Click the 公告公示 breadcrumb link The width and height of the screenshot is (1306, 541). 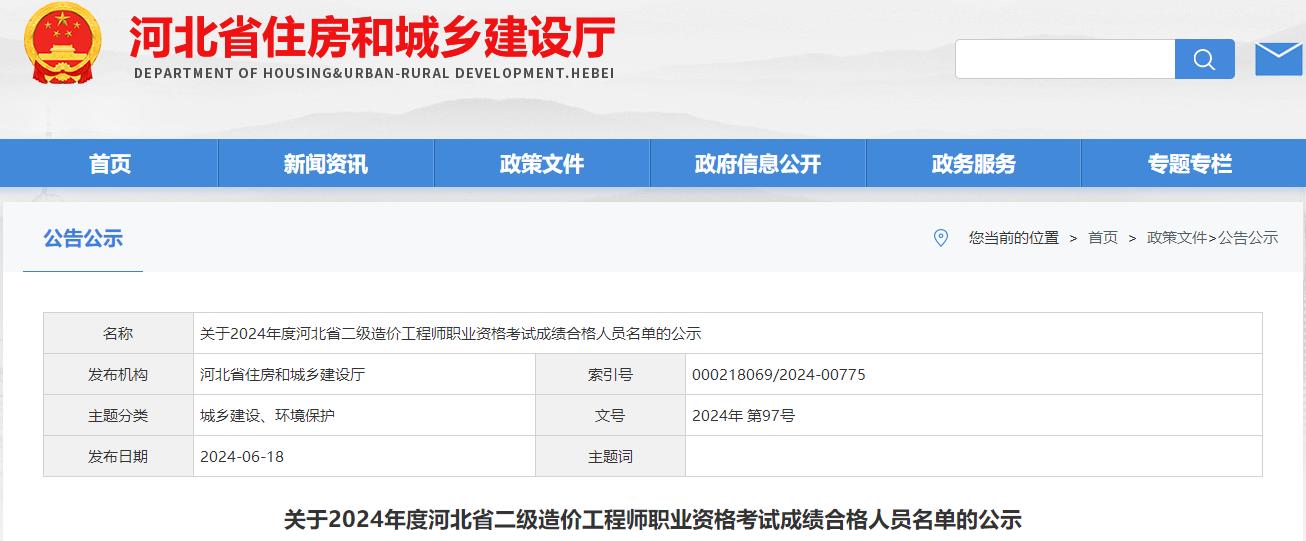pyautogui.click(x=1248, y=238)
